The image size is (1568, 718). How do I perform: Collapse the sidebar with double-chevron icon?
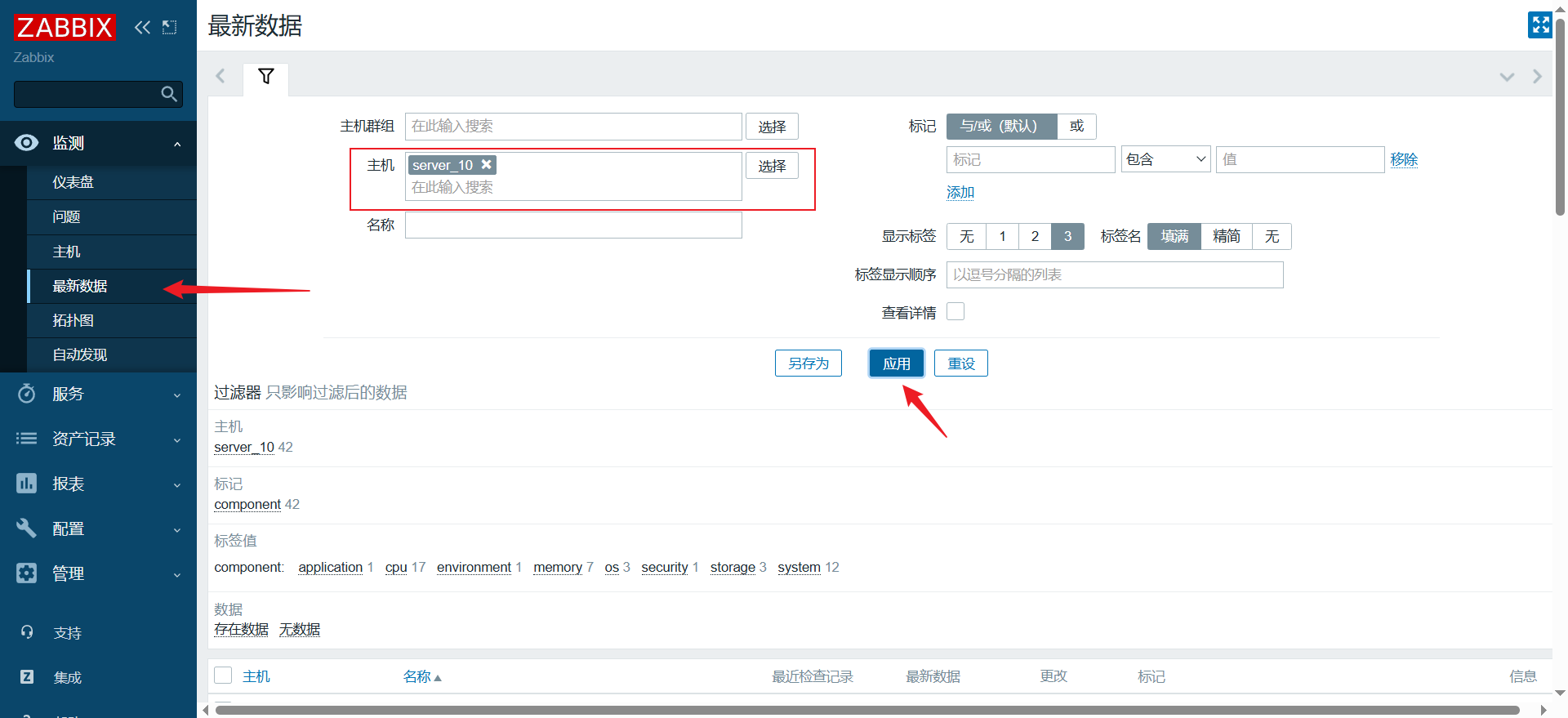coord(142,27)
